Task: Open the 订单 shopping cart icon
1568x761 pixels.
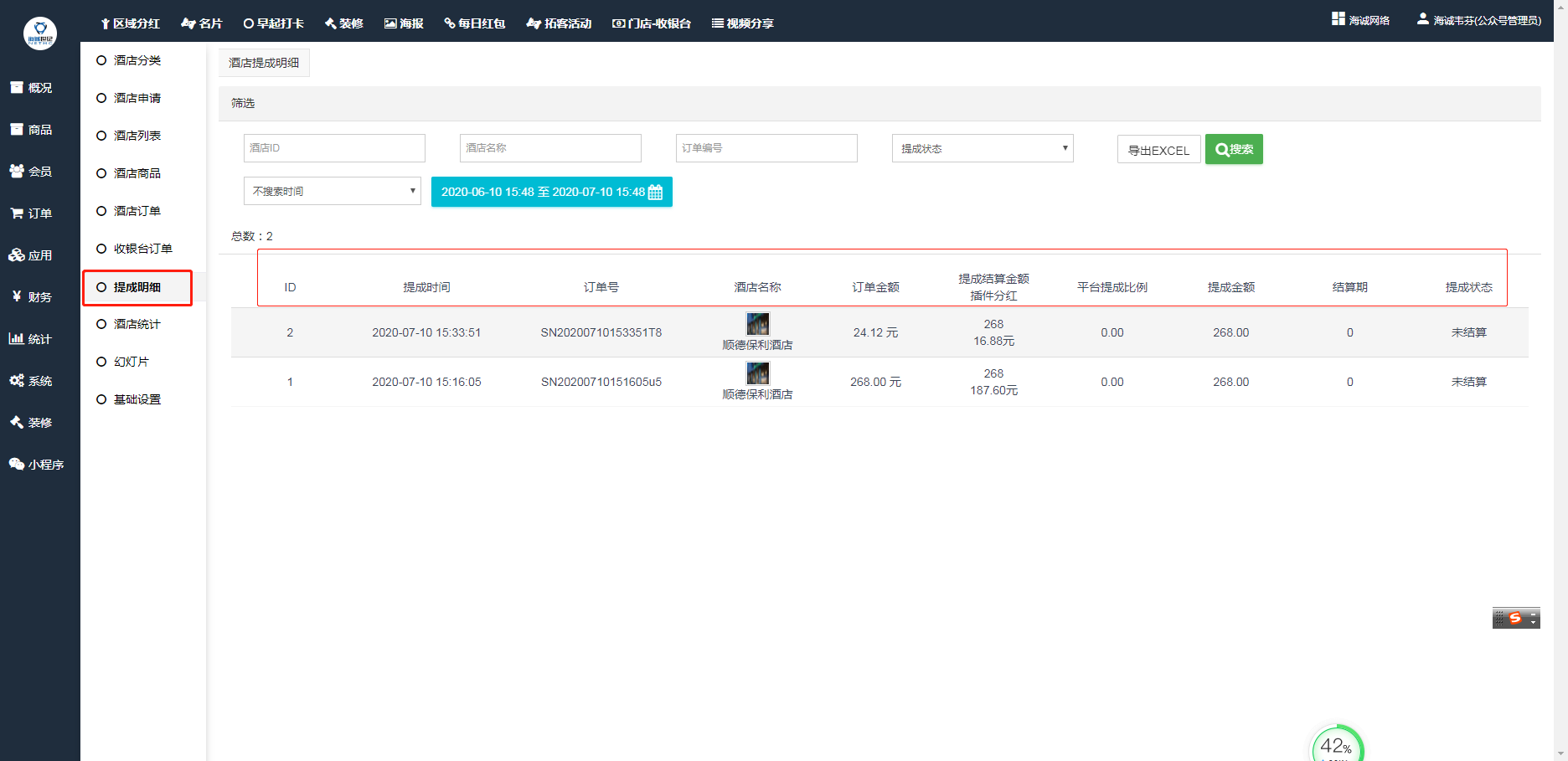Action: [x=17, y=213]
